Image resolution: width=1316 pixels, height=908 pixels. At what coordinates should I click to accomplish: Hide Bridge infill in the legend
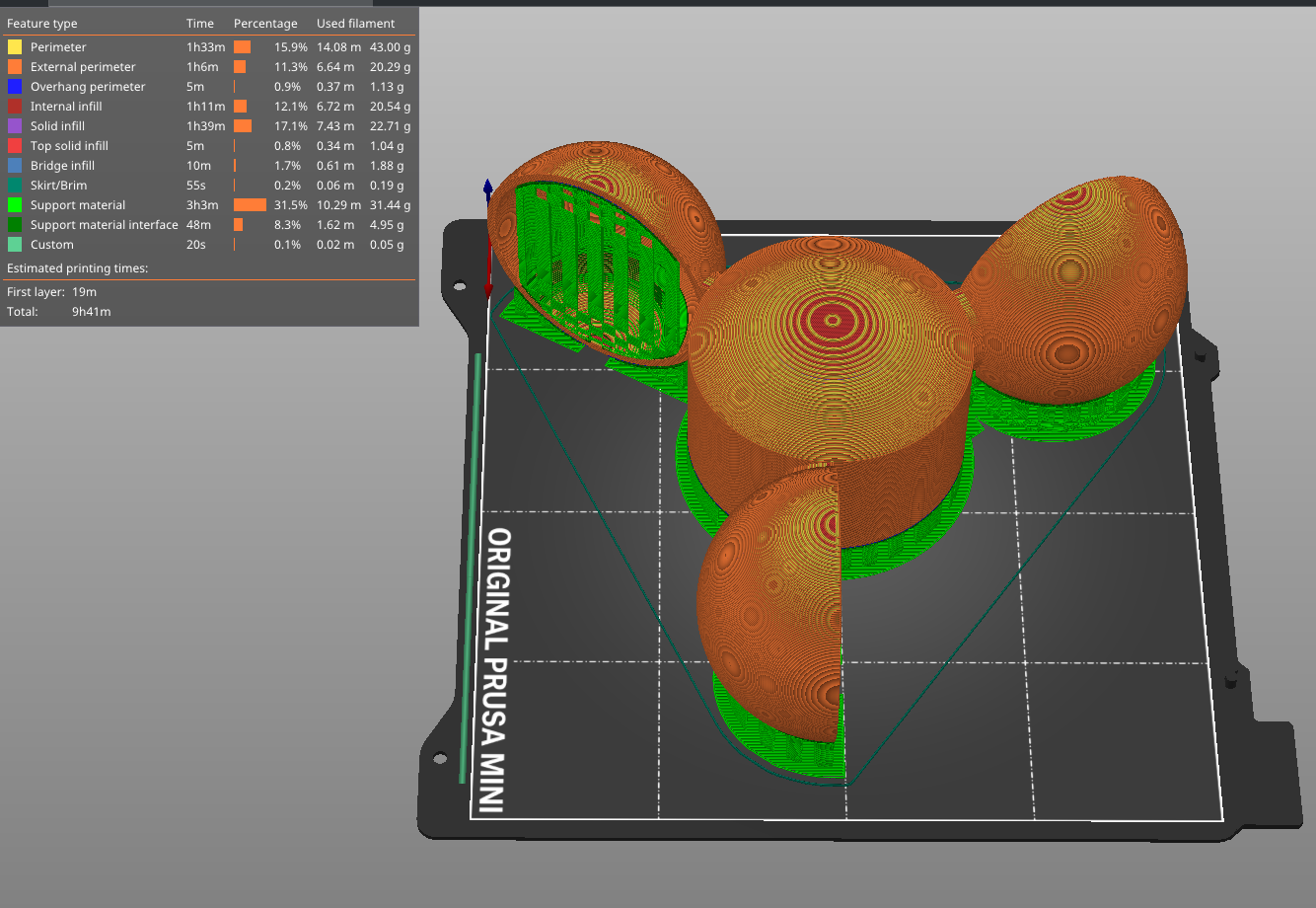tap(62, 166)
